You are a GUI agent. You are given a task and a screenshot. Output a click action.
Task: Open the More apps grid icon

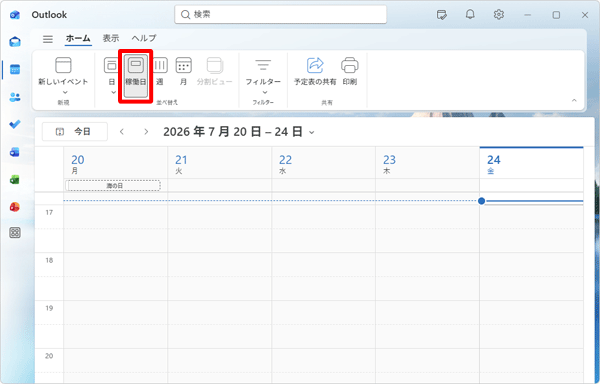[15, 233]
